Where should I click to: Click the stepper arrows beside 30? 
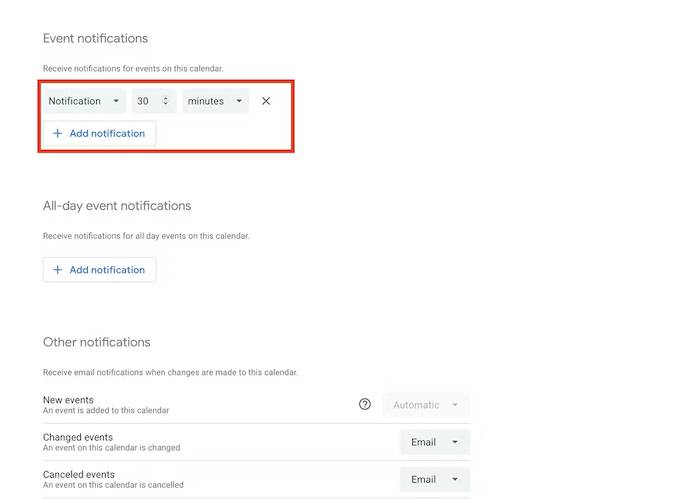166,101
